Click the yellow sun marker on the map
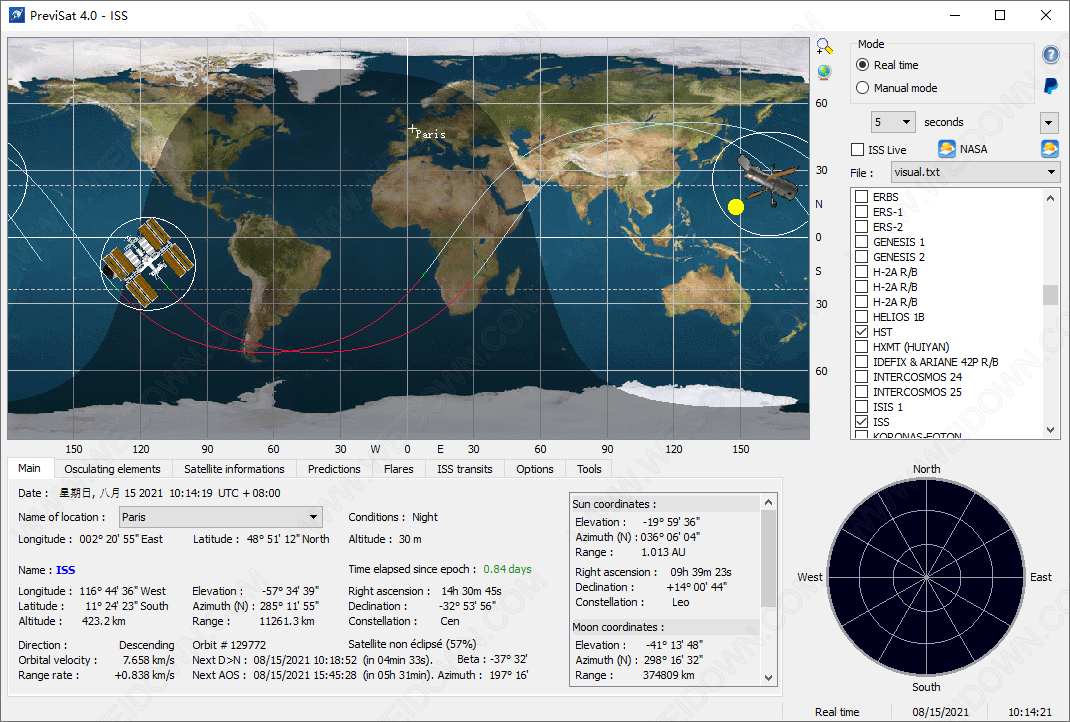Image resolution: width=1070 pixels, height=722 pixels. click(736, 207)
